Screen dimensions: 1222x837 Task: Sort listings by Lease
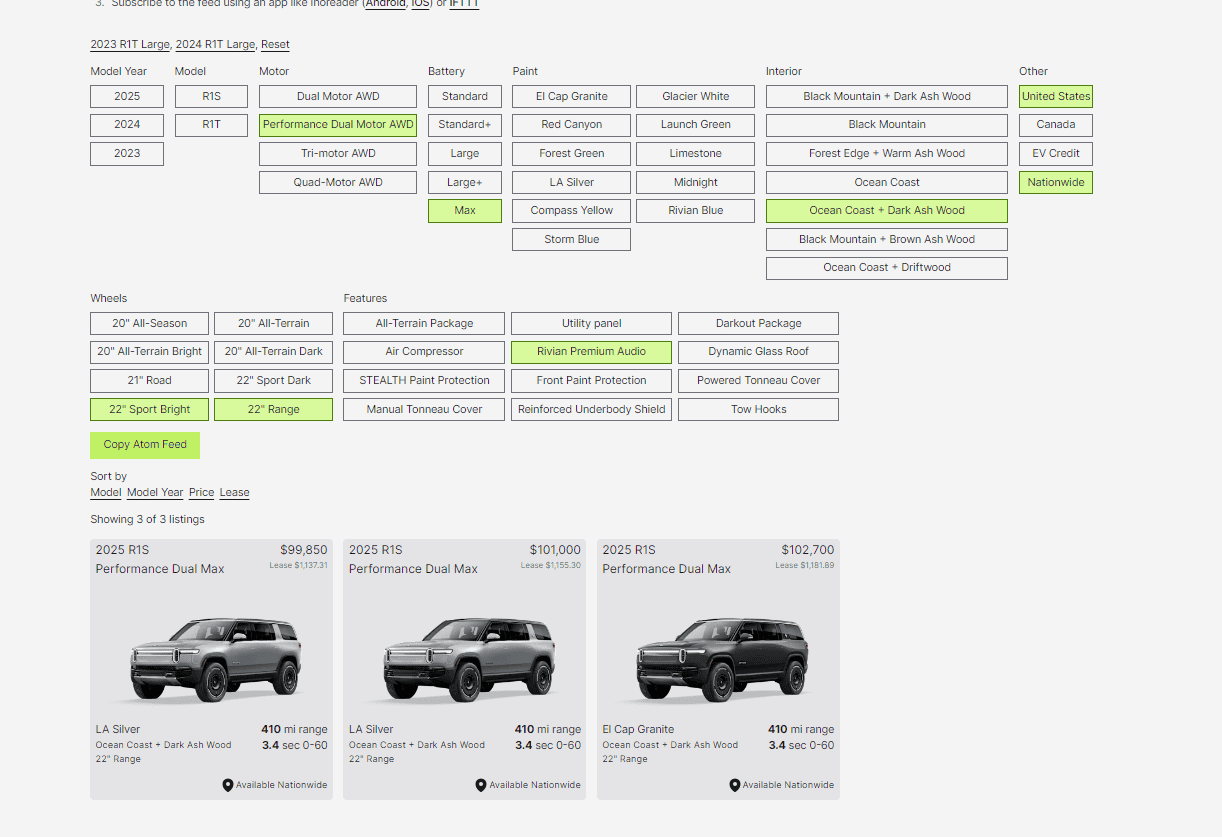pos(235,493)
